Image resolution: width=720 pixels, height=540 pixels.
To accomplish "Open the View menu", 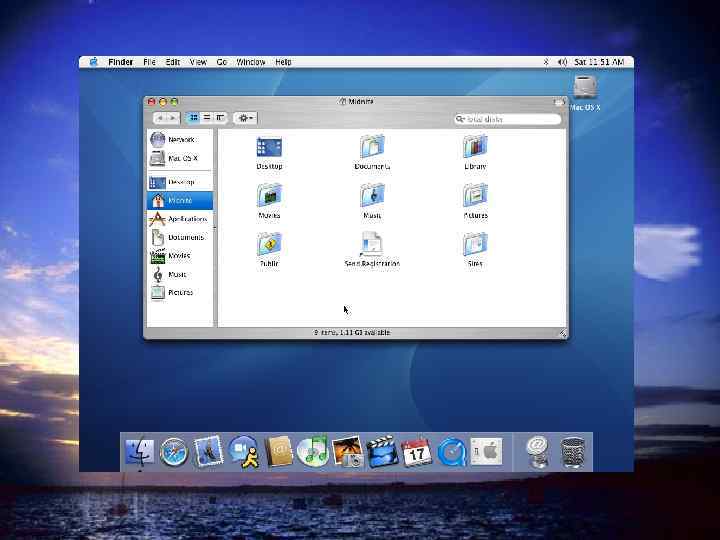I will coord(198,62).
